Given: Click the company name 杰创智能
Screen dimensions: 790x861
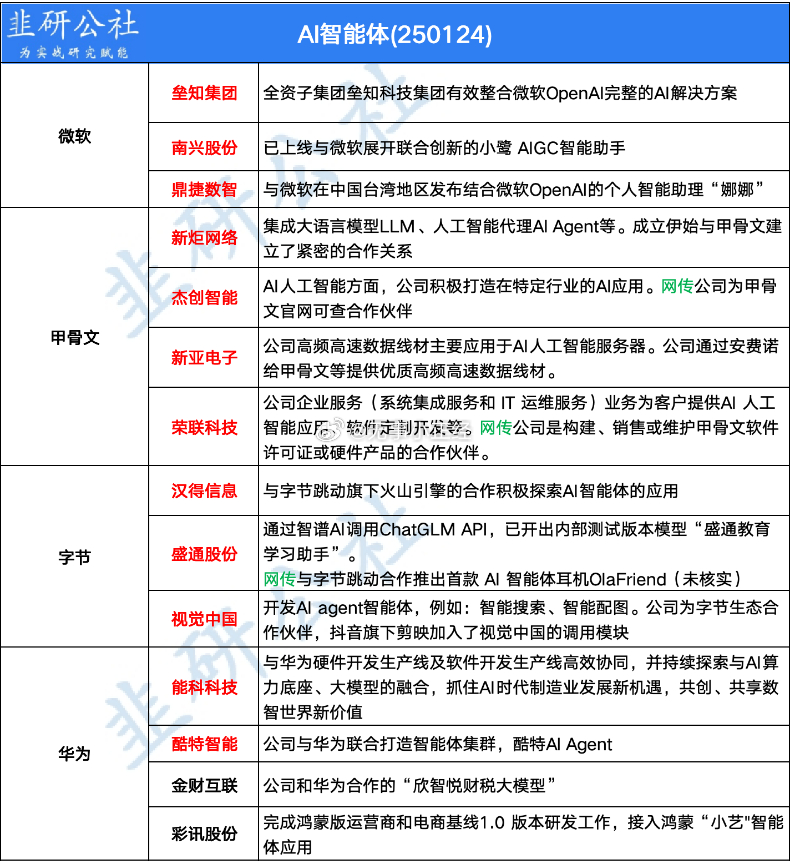Looking at the screenshot, I should click(x=204, y=298).
